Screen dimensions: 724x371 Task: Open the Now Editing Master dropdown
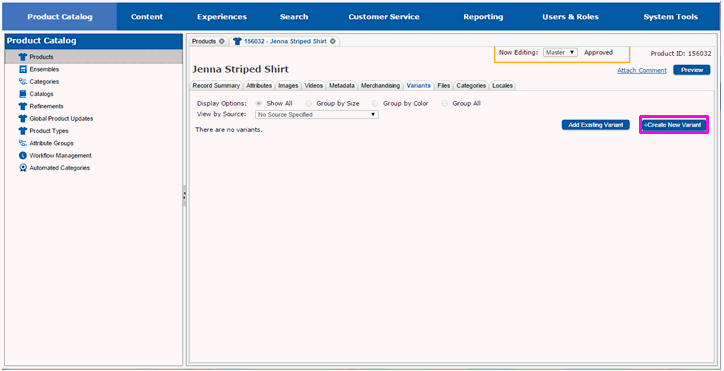[560, 53]
